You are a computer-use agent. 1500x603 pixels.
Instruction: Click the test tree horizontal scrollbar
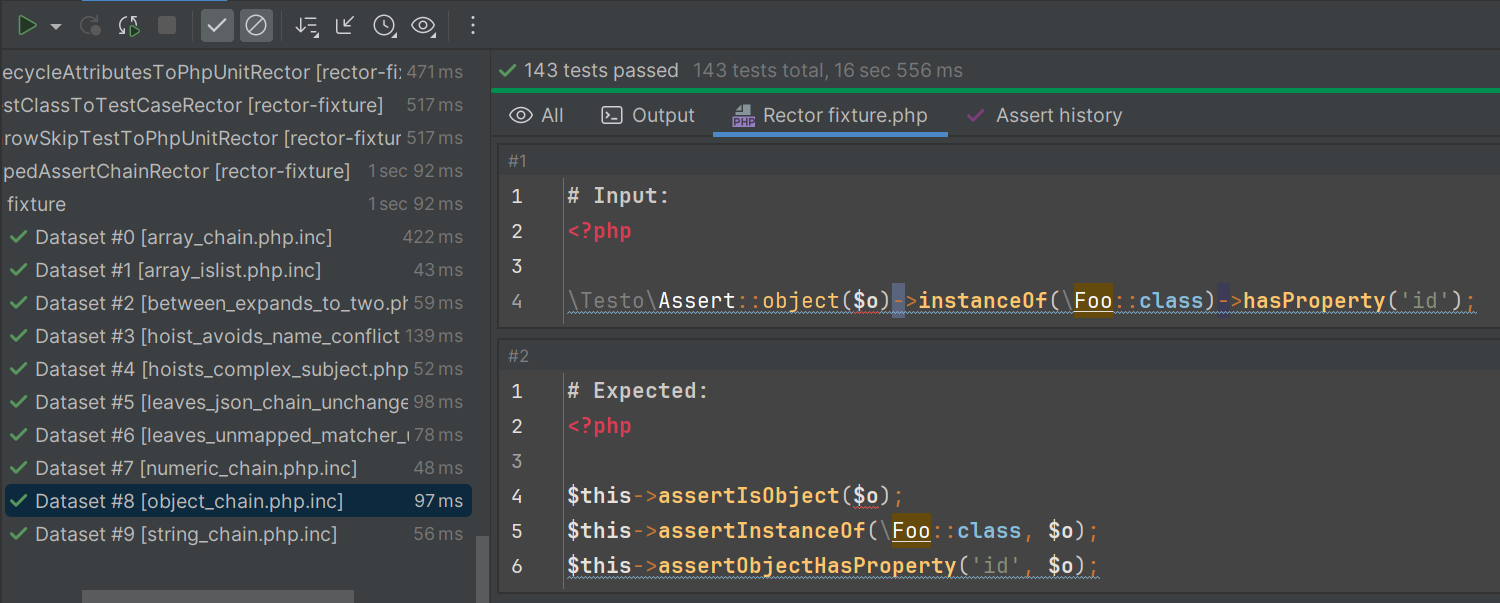218,596
